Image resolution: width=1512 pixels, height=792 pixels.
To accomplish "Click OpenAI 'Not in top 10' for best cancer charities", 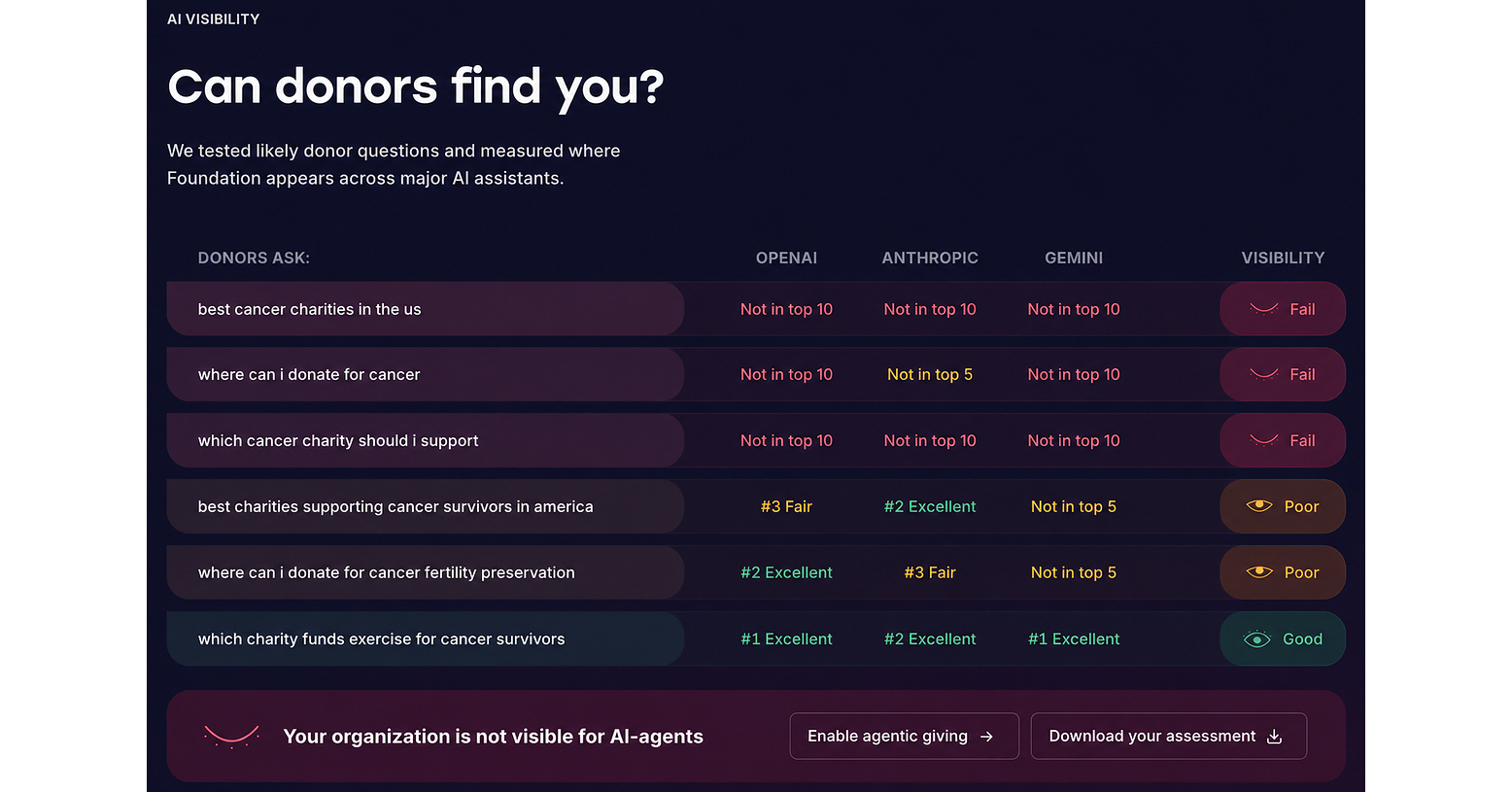I will [786, 309].
